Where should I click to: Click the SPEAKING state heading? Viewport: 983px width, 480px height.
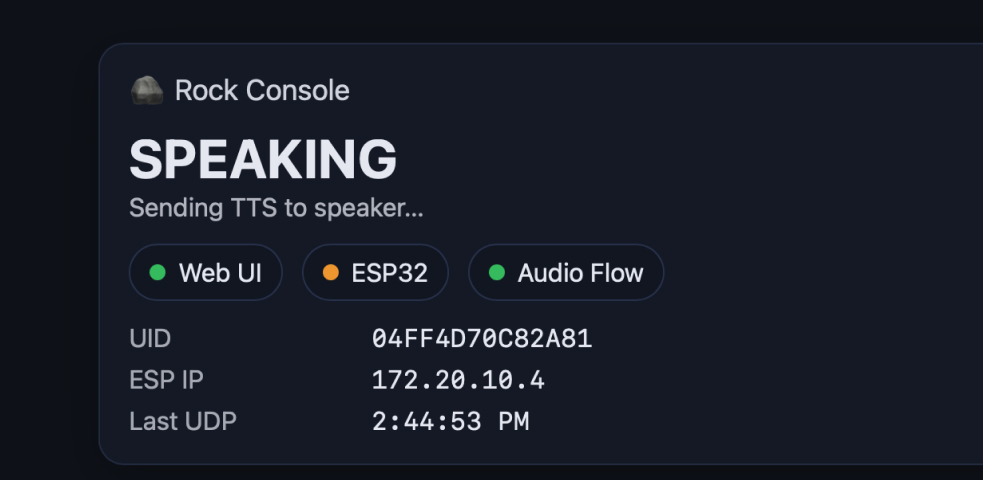pyautogui.click(x=263, y=158)
